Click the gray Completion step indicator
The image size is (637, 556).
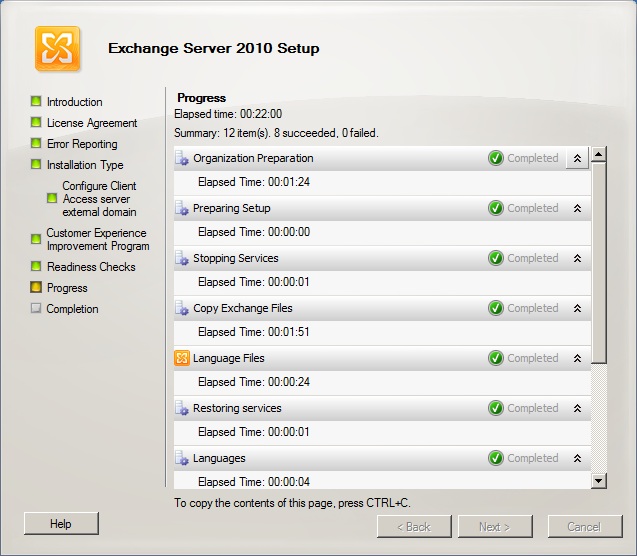coord(36,308)
